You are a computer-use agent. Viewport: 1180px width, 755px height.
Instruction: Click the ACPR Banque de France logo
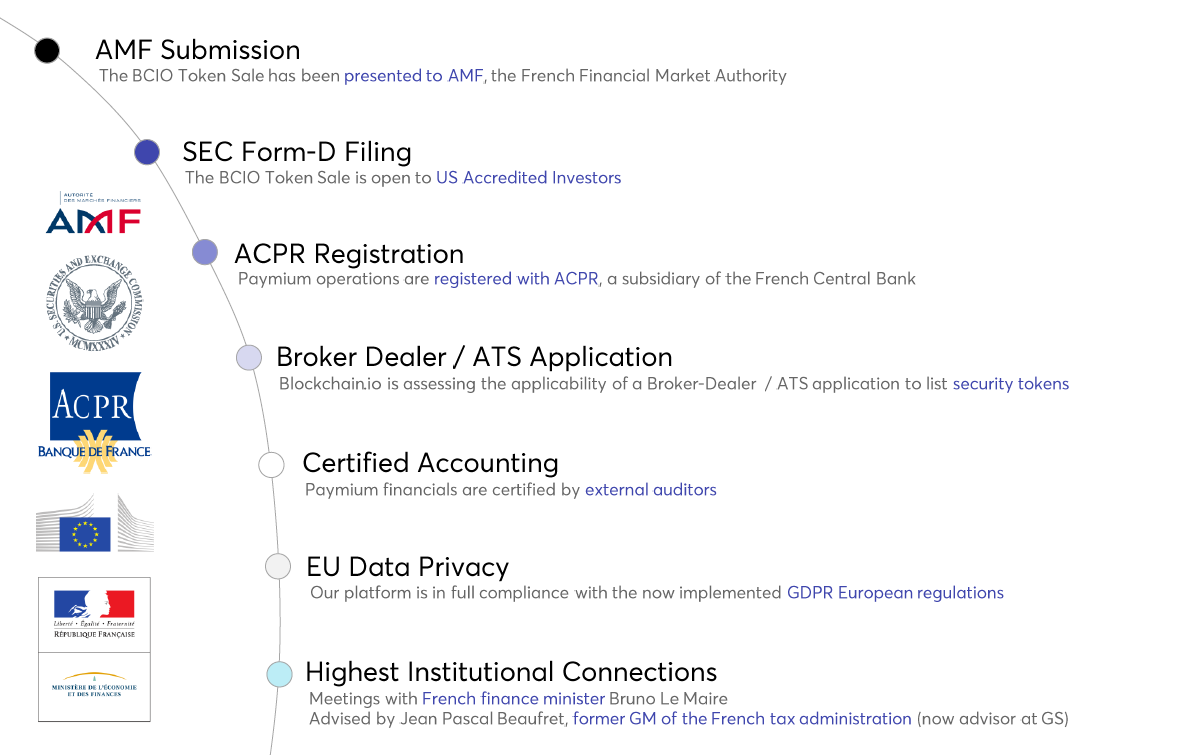(95, 422)
